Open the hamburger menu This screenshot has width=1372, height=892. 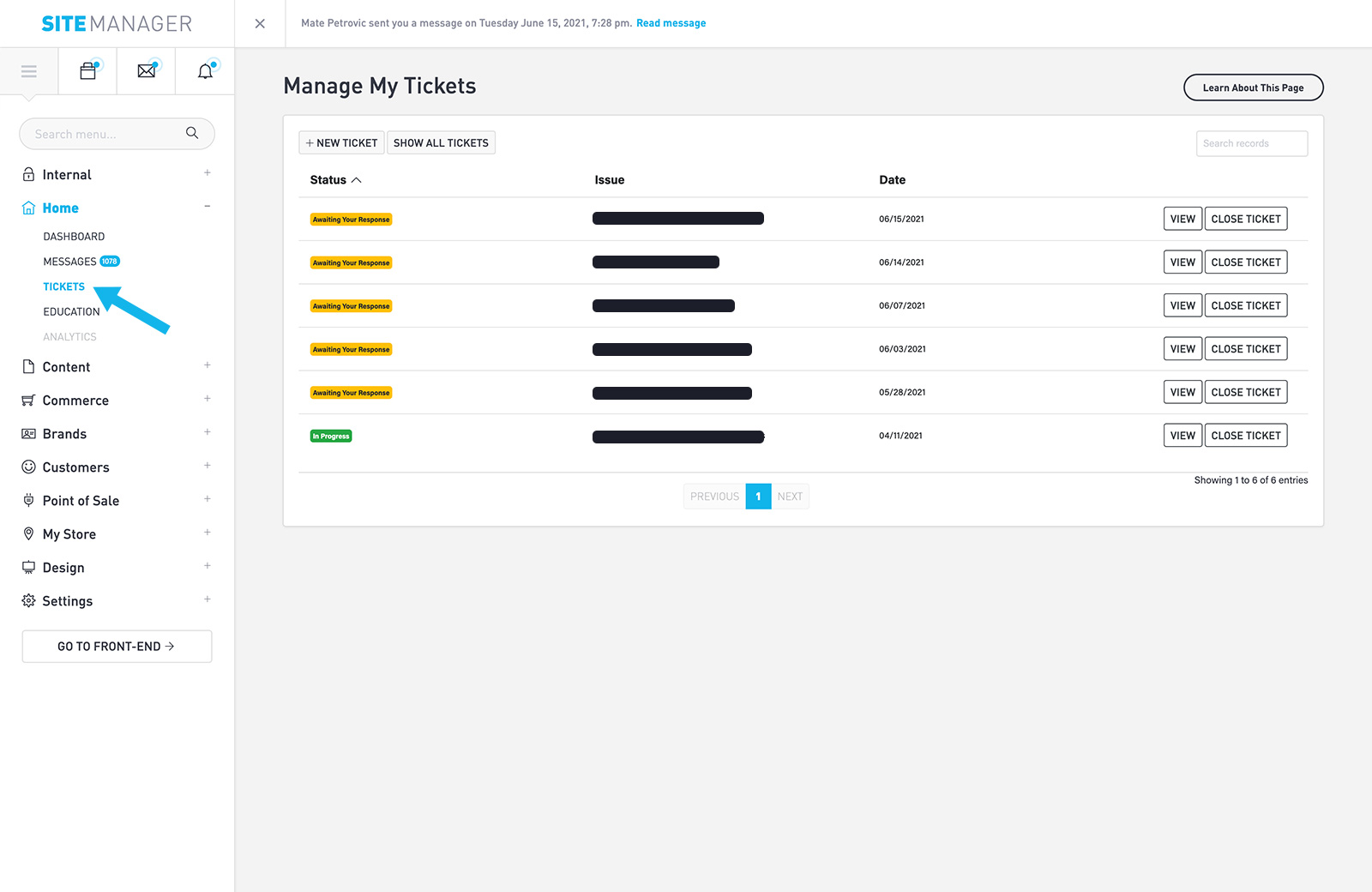click(x=28, y=70)
